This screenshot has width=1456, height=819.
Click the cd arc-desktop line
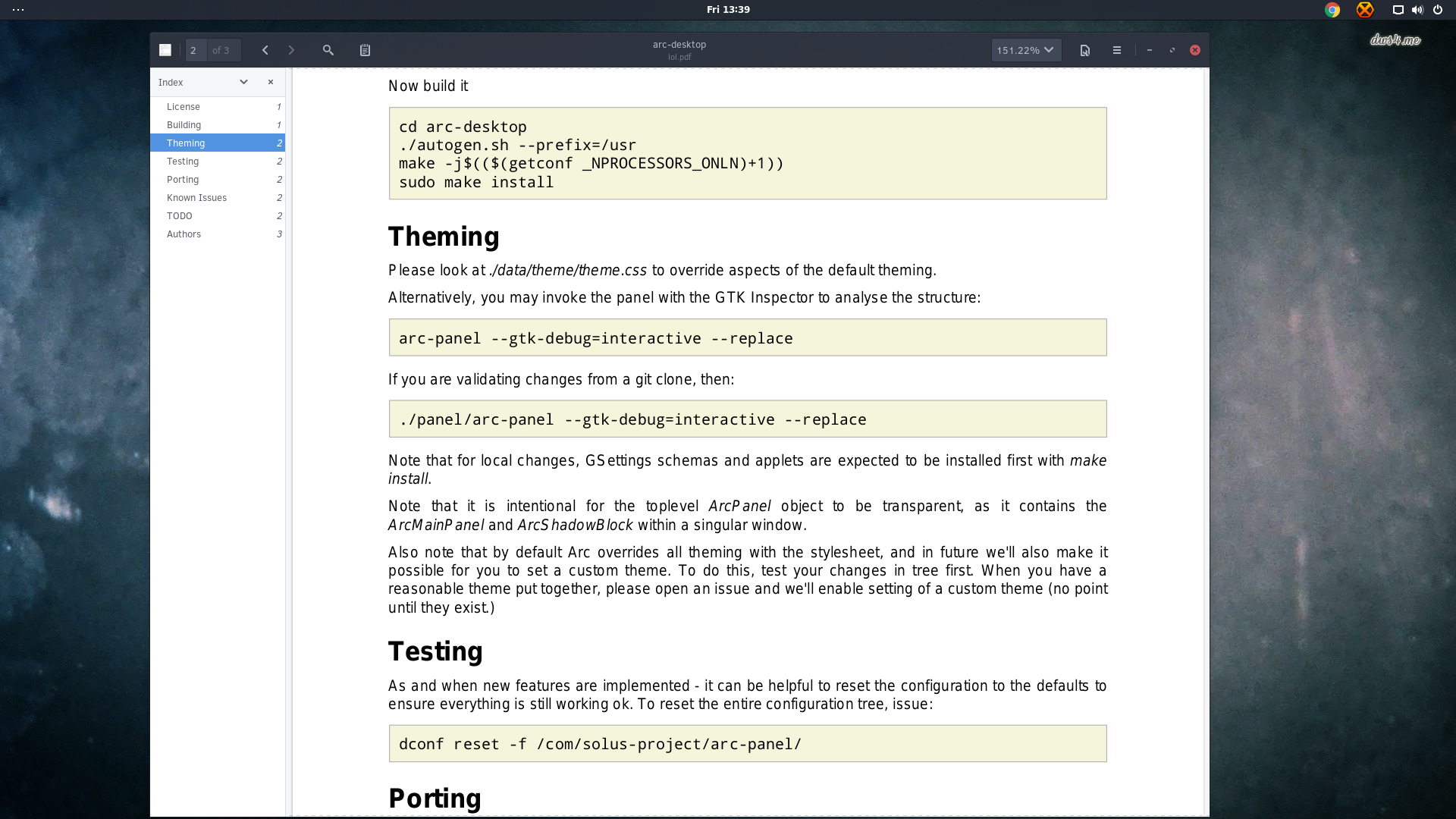click(463, 127)
